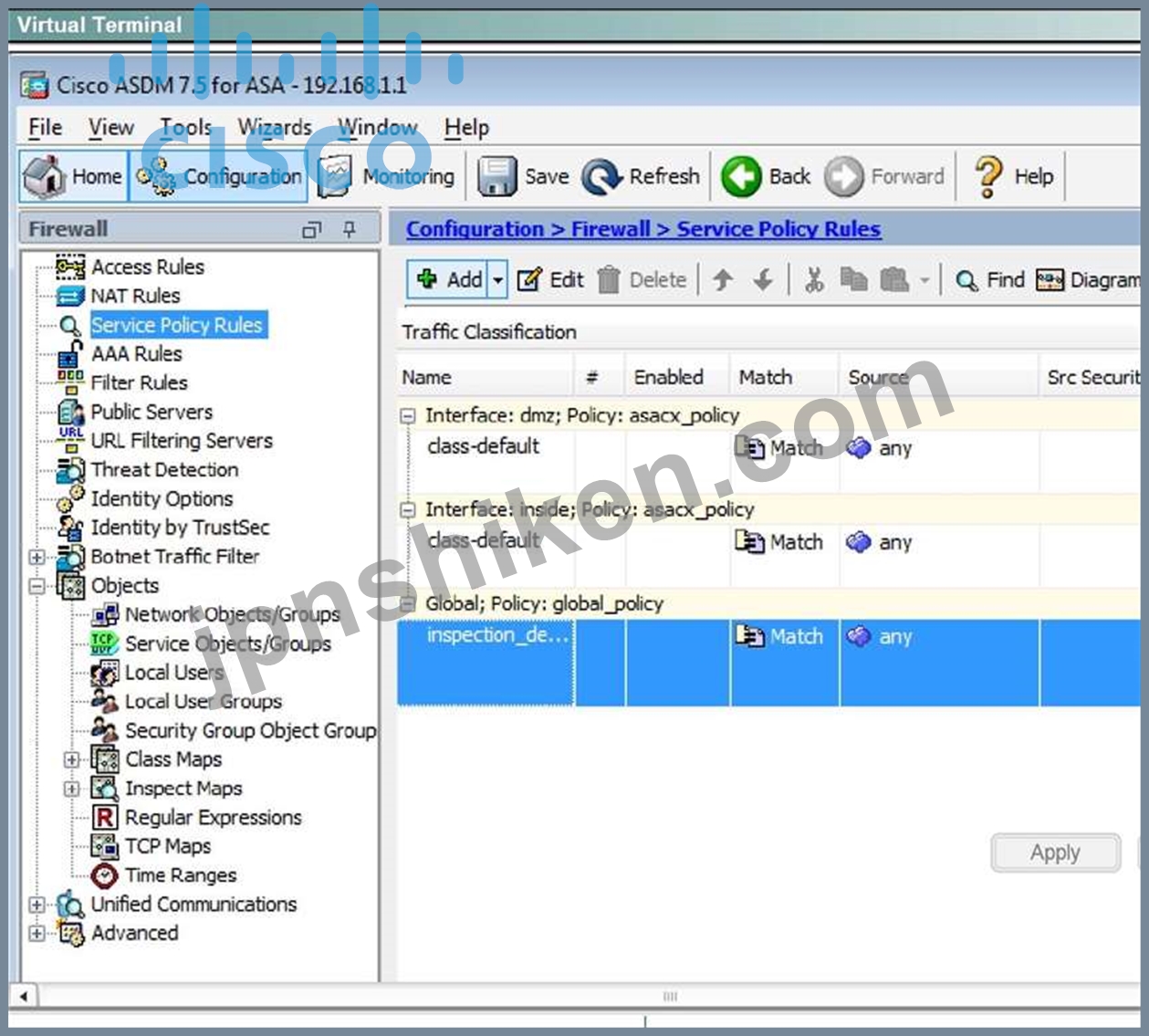Move the rule down with the arrow icon
The width and height of the screenshot is (1149, 1036).
point(763,280)
